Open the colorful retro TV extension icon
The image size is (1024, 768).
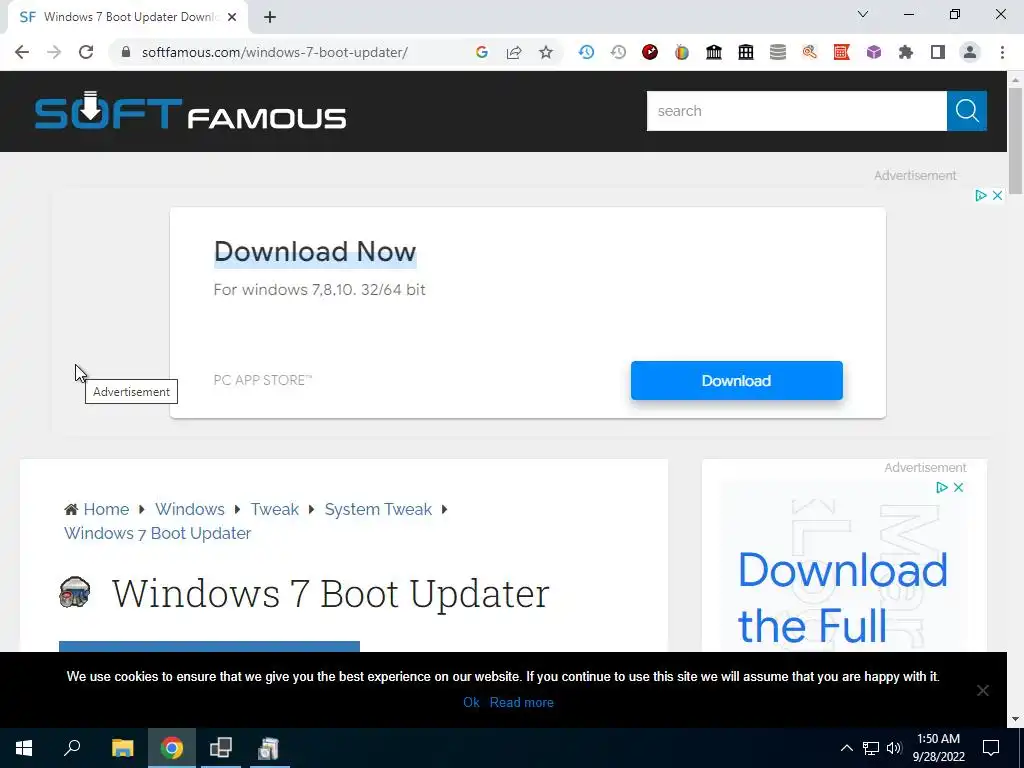tap(682, 52)
